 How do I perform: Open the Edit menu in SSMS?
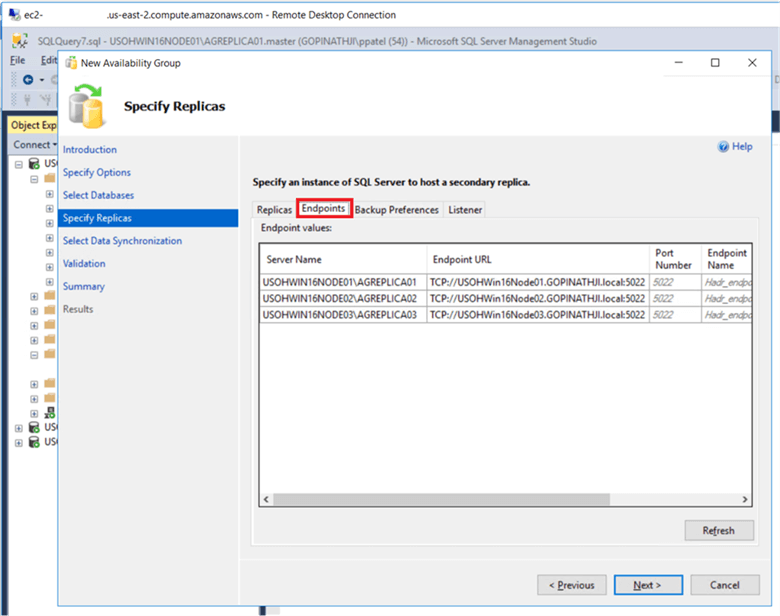49,60
